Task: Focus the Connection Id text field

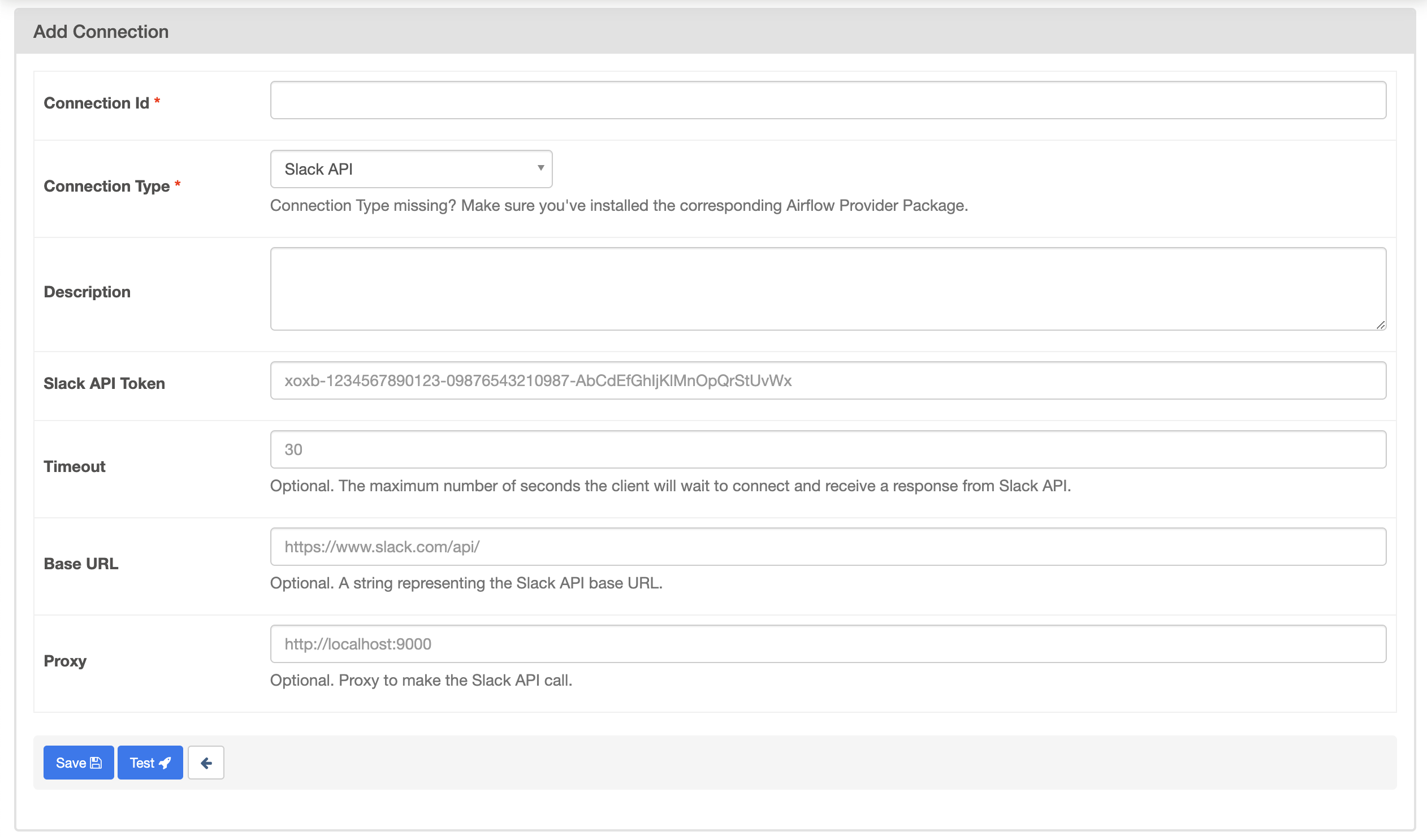Action: click(828, 100)
